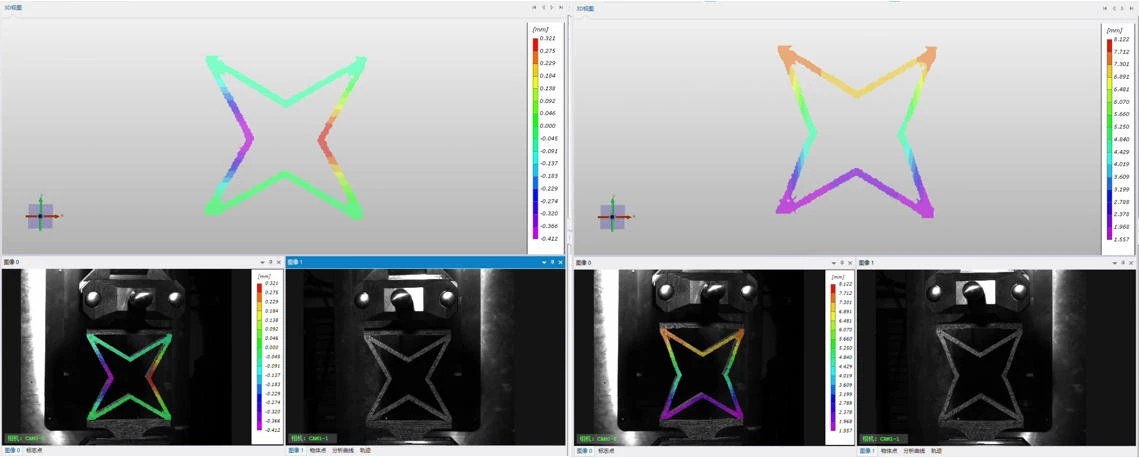Screen dimensions: 1139x459
Task: Click the colored star in right 3D view
Action: 856,130
